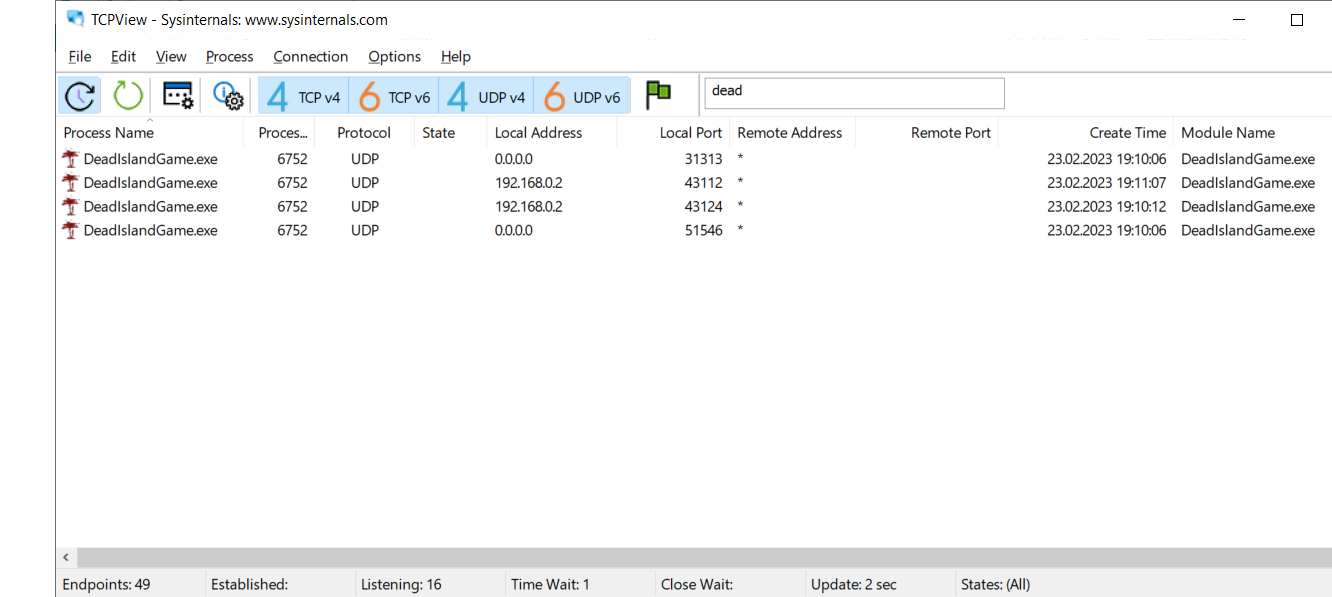
Task: Click 'Listening: 16' in status bar
Action: click(x=401, y=584)
